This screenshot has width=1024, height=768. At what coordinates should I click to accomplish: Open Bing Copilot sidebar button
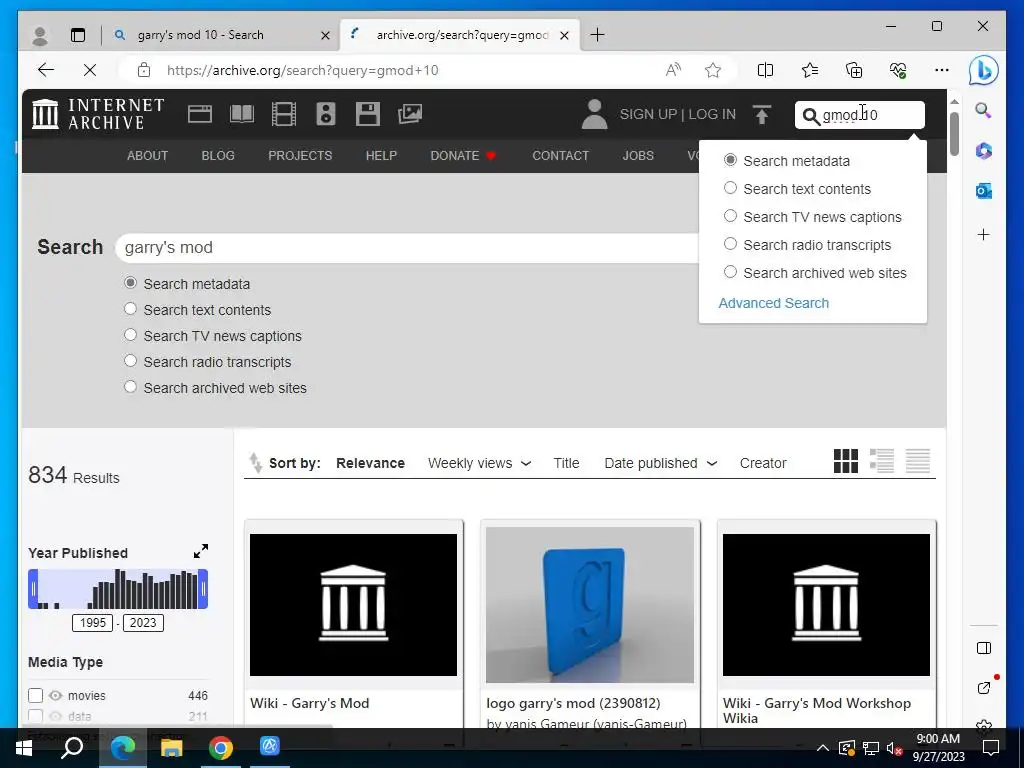pos(984,70)
